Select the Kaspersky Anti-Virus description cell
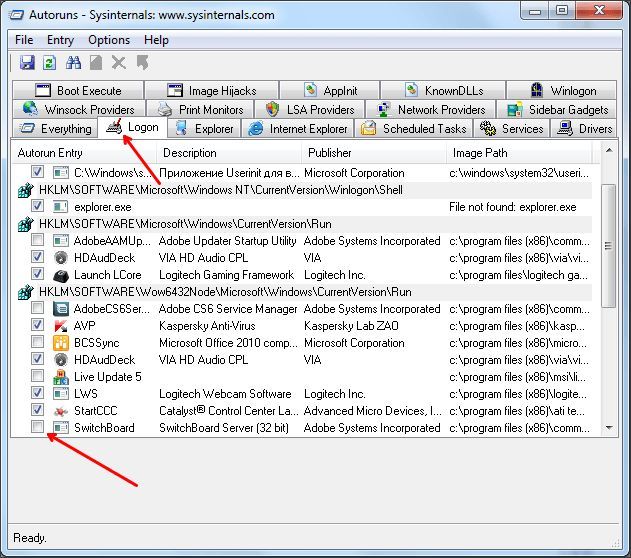This screenshot has height=558, width=631. coord(207,326)
